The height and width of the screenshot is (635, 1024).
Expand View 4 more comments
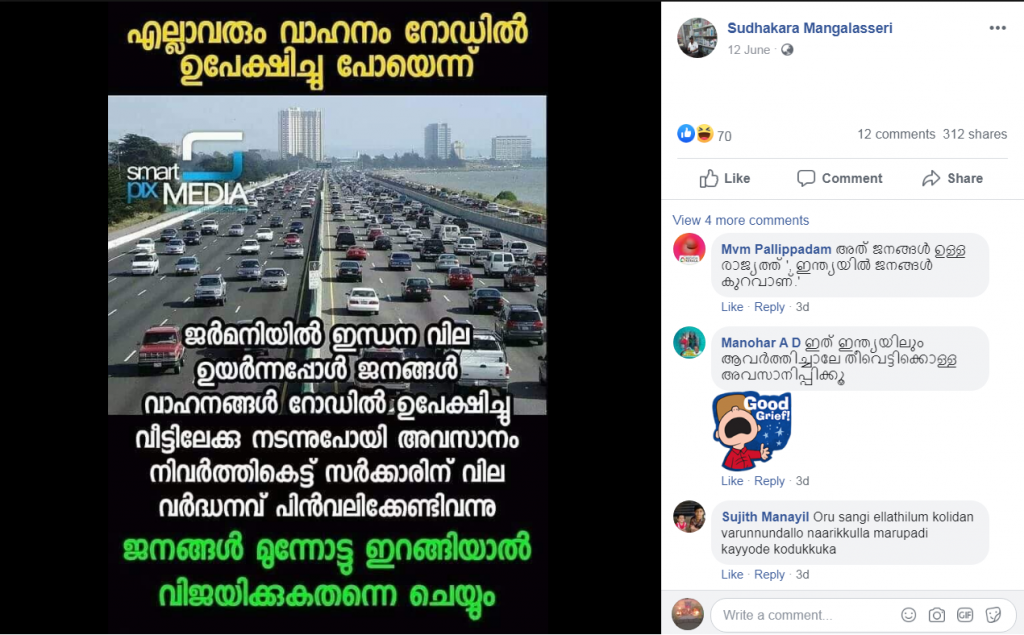741,220
